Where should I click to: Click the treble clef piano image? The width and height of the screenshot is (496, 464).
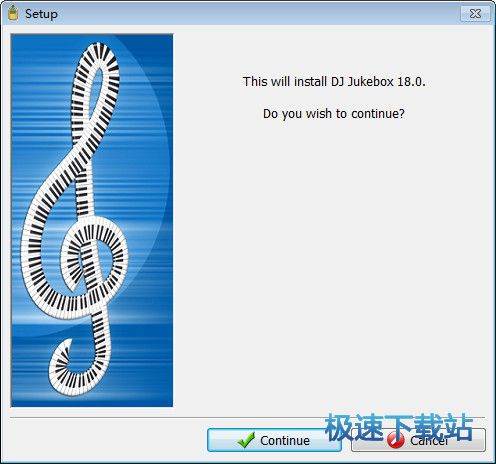92,220
